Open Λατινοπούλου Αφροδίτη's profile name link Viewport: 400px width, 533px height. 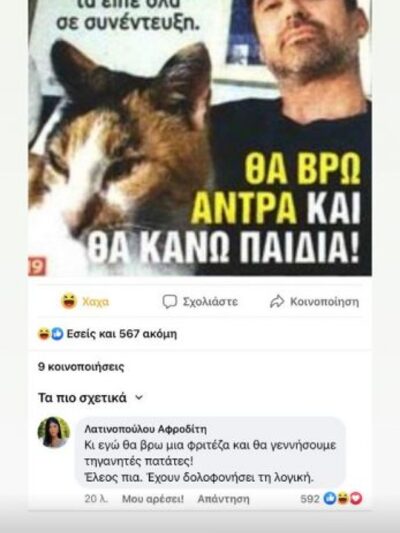point(145,429)
